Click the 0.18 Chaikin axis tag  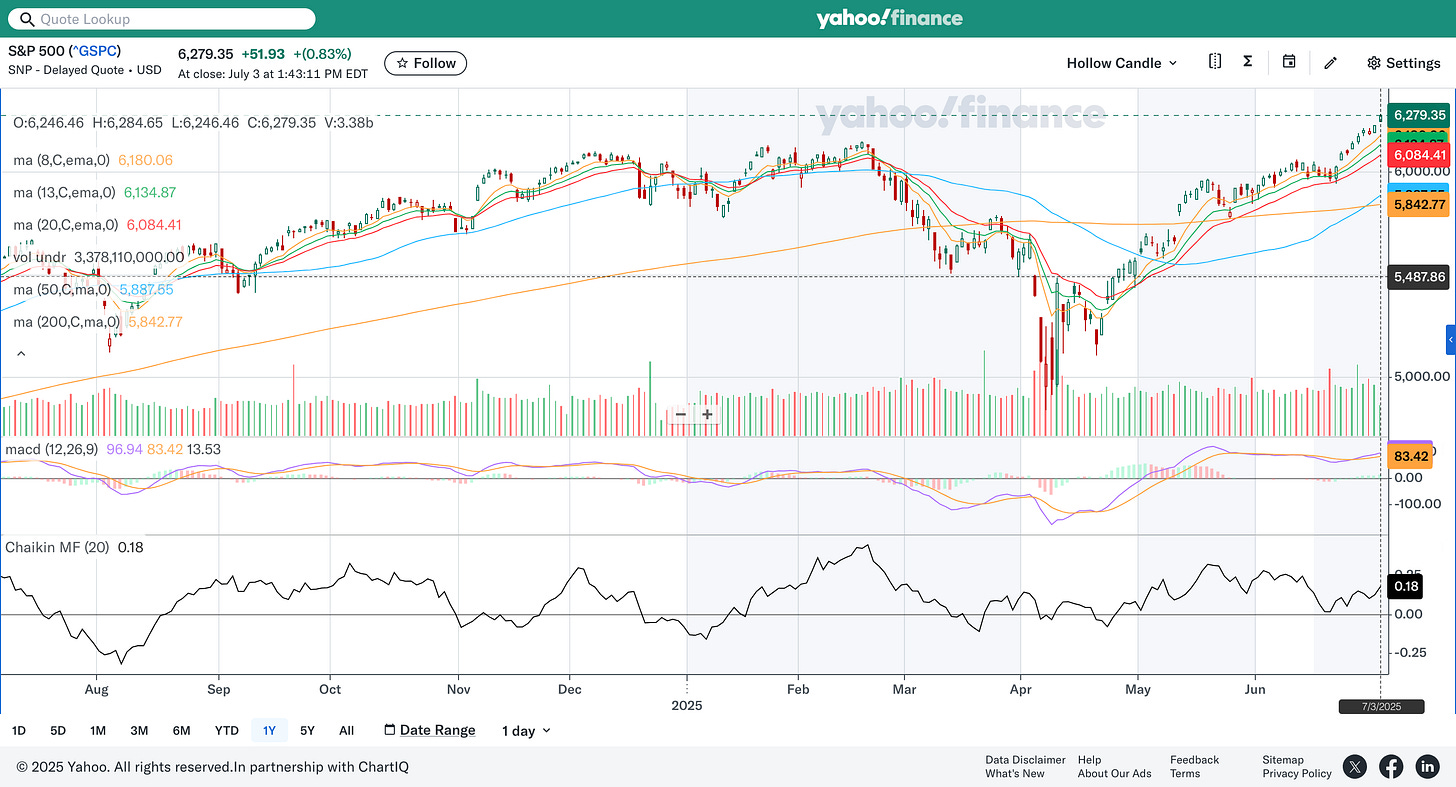click(x=1406, y=587)
